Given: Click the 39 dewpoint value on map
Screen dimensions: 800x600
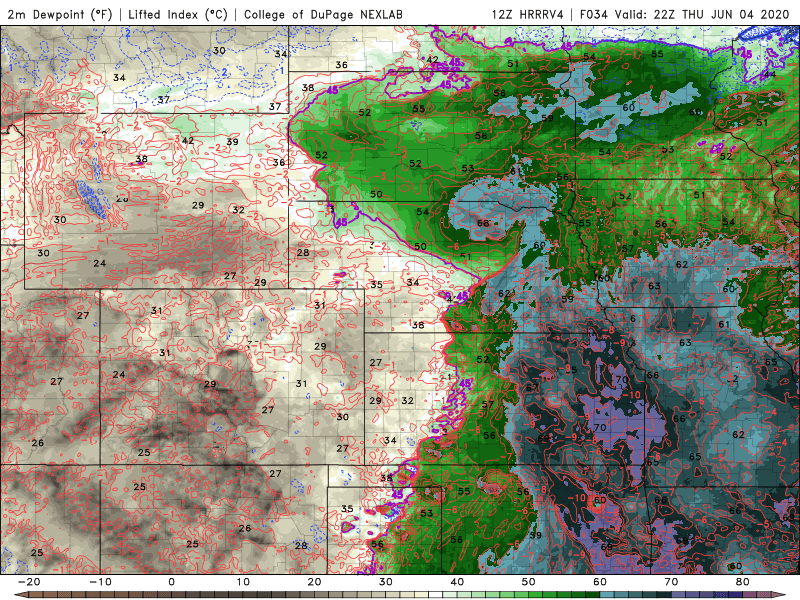Looking at the screenshot, I should click(x=233, y=142).
